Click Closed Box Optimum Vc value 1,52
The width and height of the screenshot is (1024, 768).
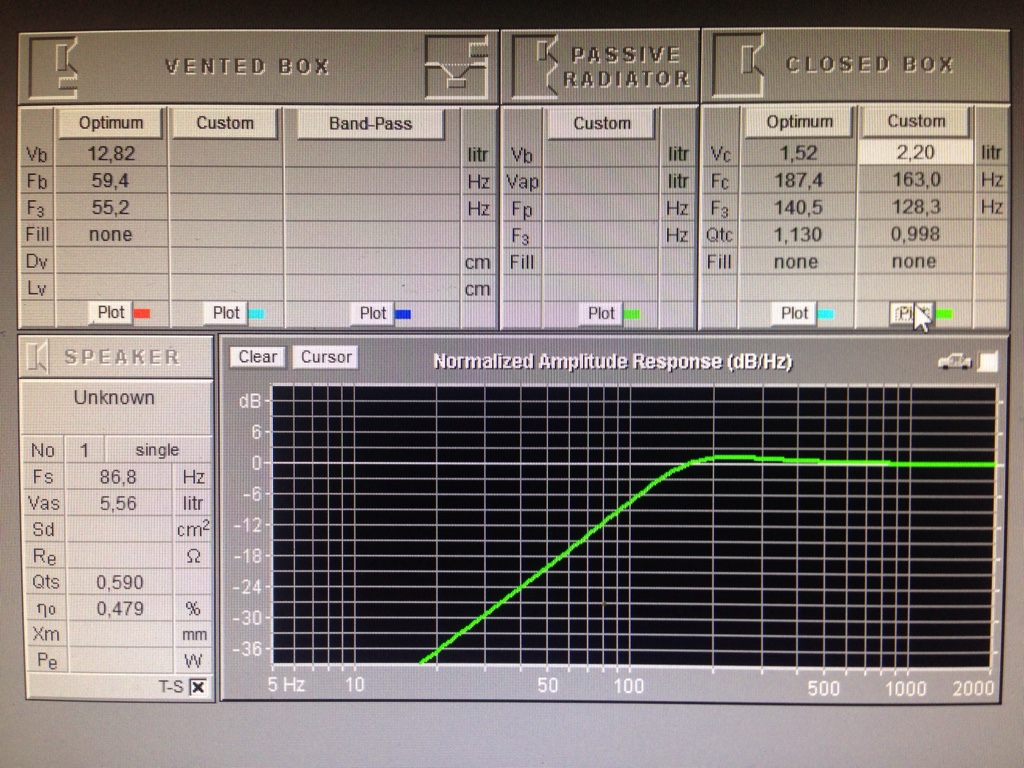(x=798, y=153)
